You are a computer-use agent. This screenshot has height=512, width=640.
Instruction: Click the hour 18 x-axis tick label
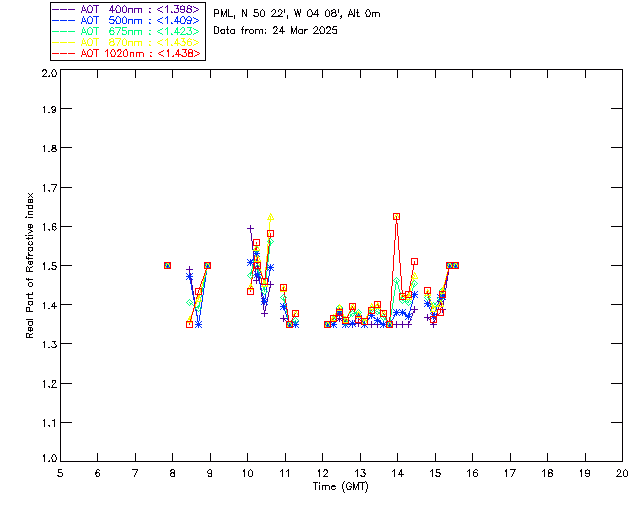pos(547,473)
